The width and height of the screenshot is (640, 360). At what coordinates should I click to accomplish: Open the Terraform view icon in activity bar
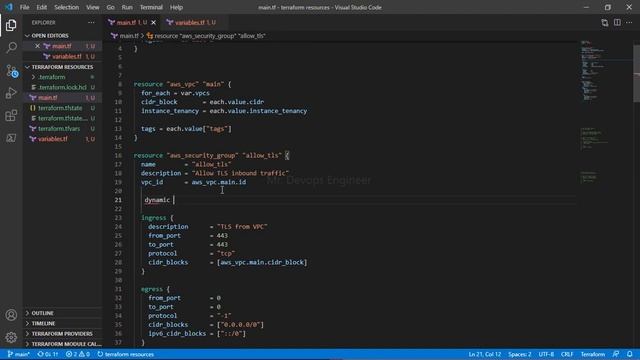pyautogui.click(x=11, y=138)
